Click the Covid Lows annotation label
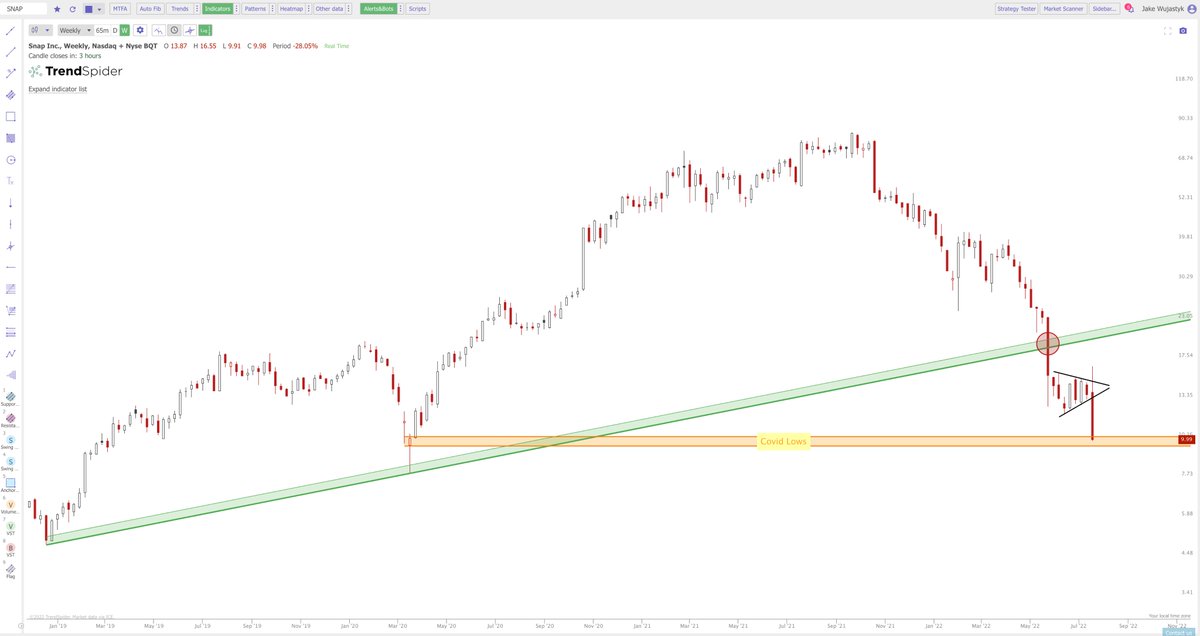 pyautogui.click(x=782, y=440)
